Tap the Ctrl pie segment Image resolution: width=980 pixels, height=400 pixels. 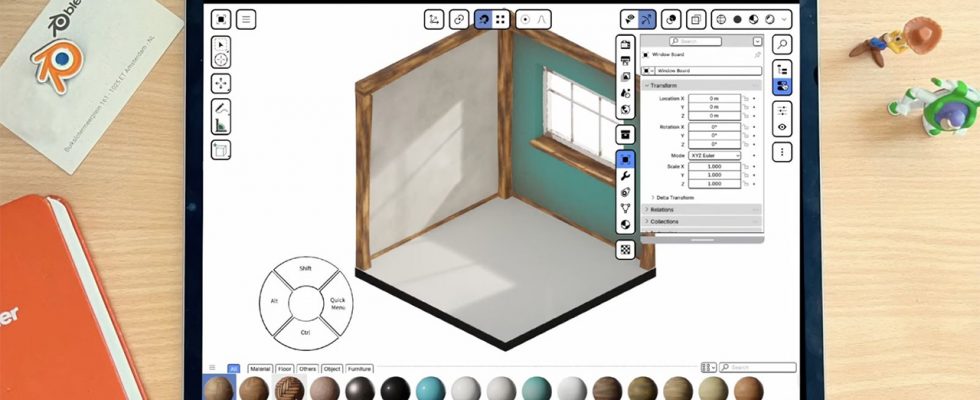click(x=306, y=332)
